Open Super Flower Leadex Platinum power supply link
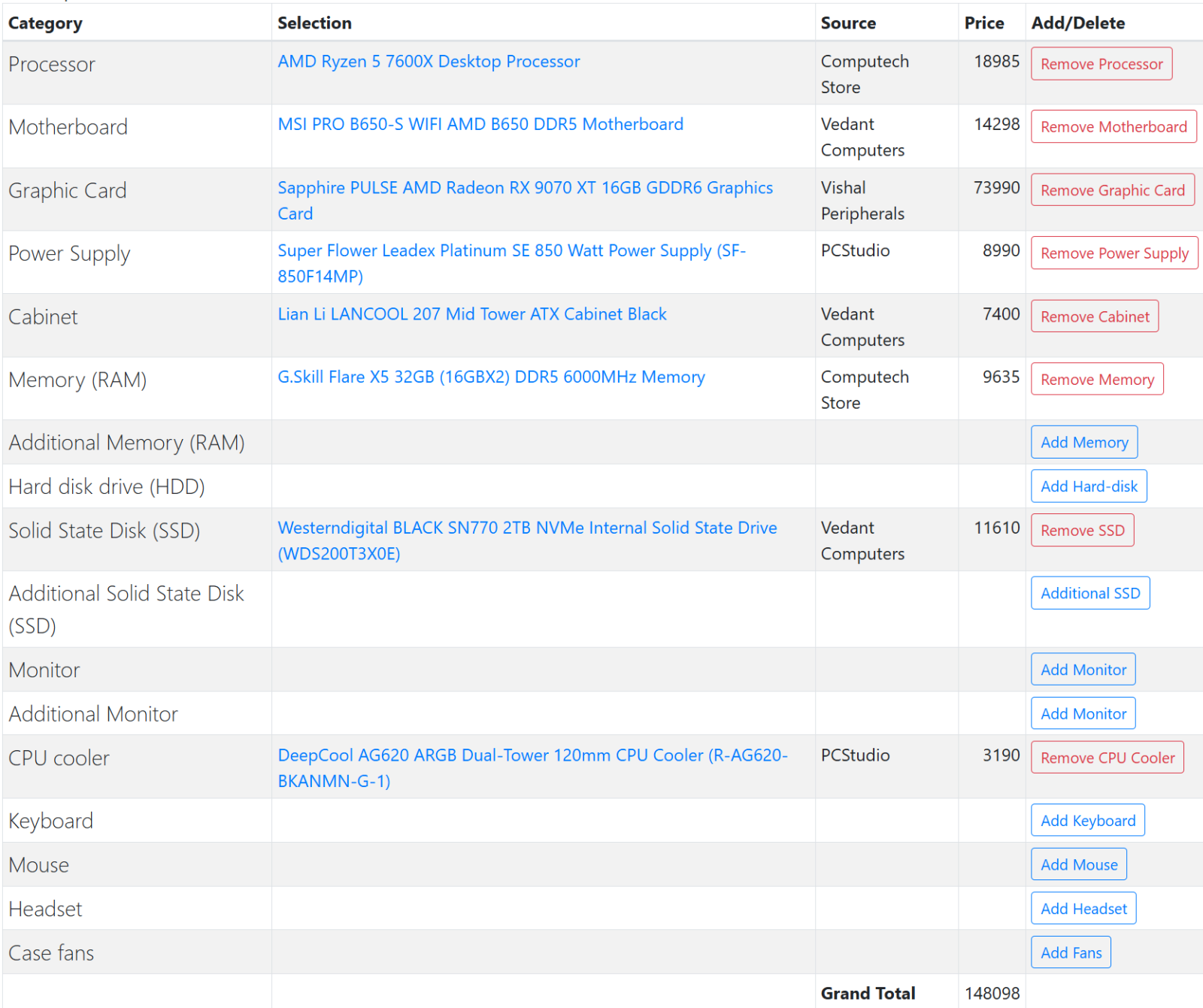The height and width of the screenshot is (1008, 1203). coord(511,251)
